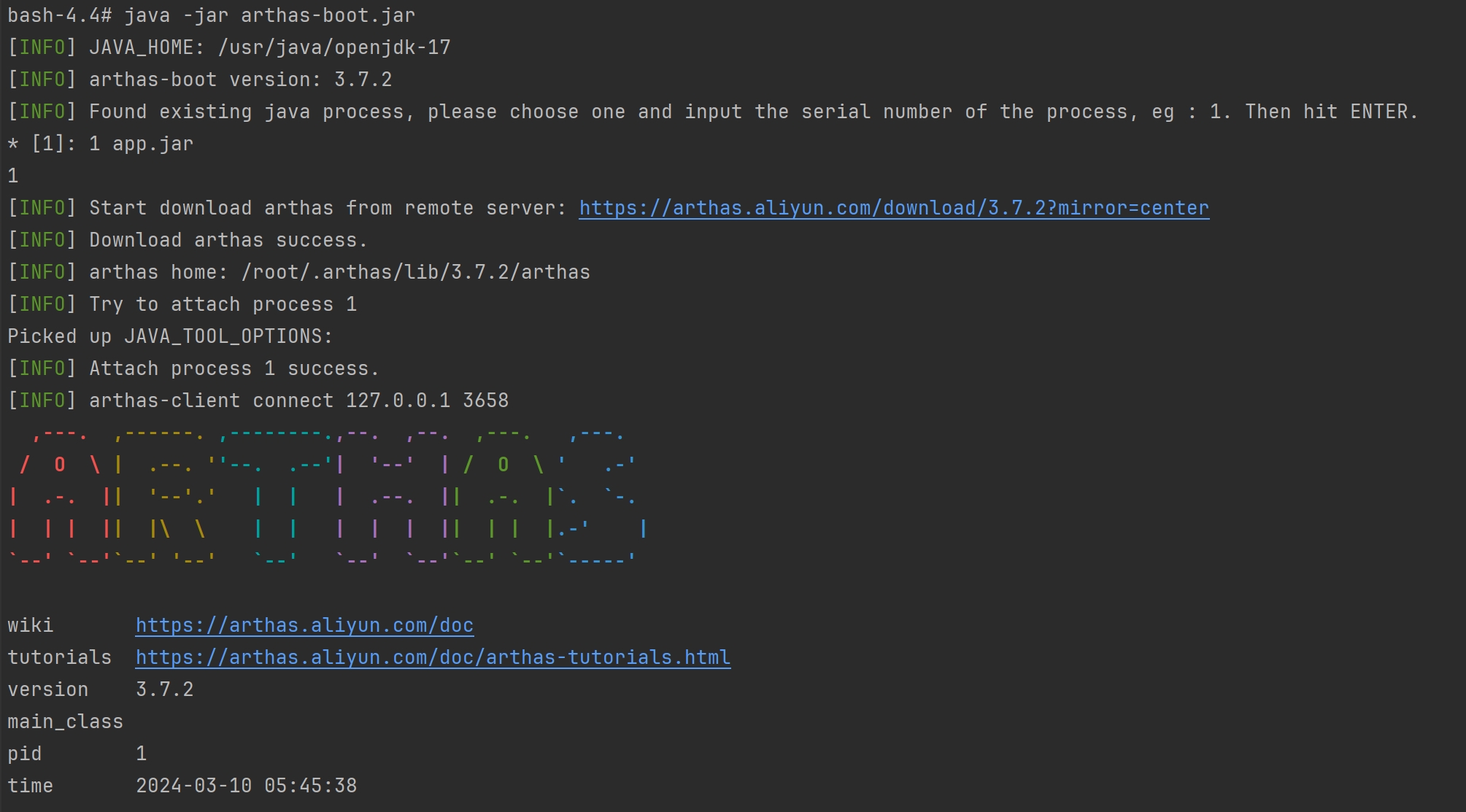Click the arthas home directory path
Viewport: 1466px width, 812px height.
415,273
